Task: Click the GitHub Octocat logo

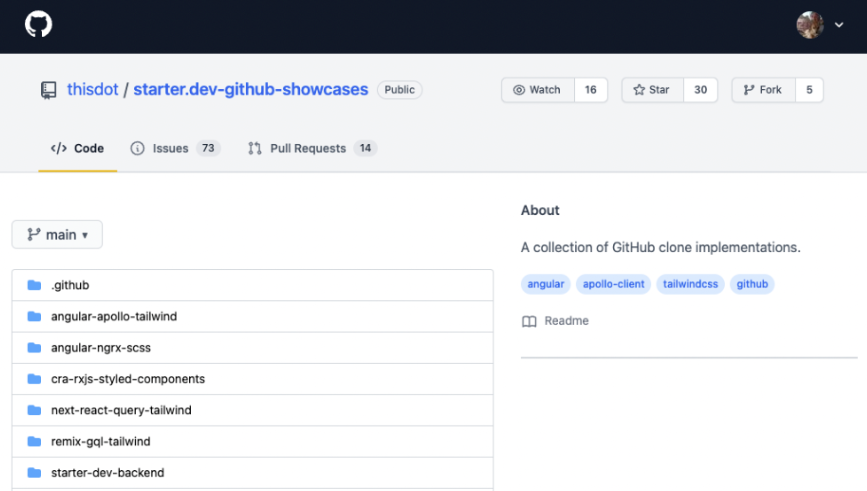Action: (38, 24)
